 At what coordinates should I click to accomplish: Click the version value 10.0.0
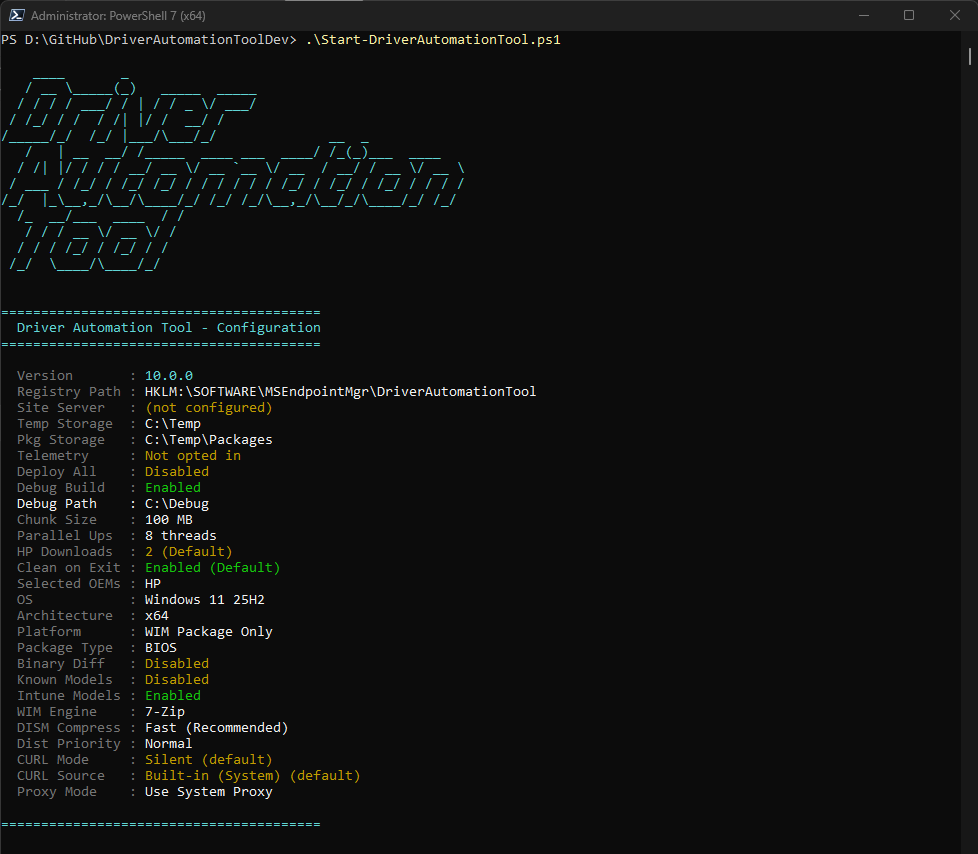169,376
